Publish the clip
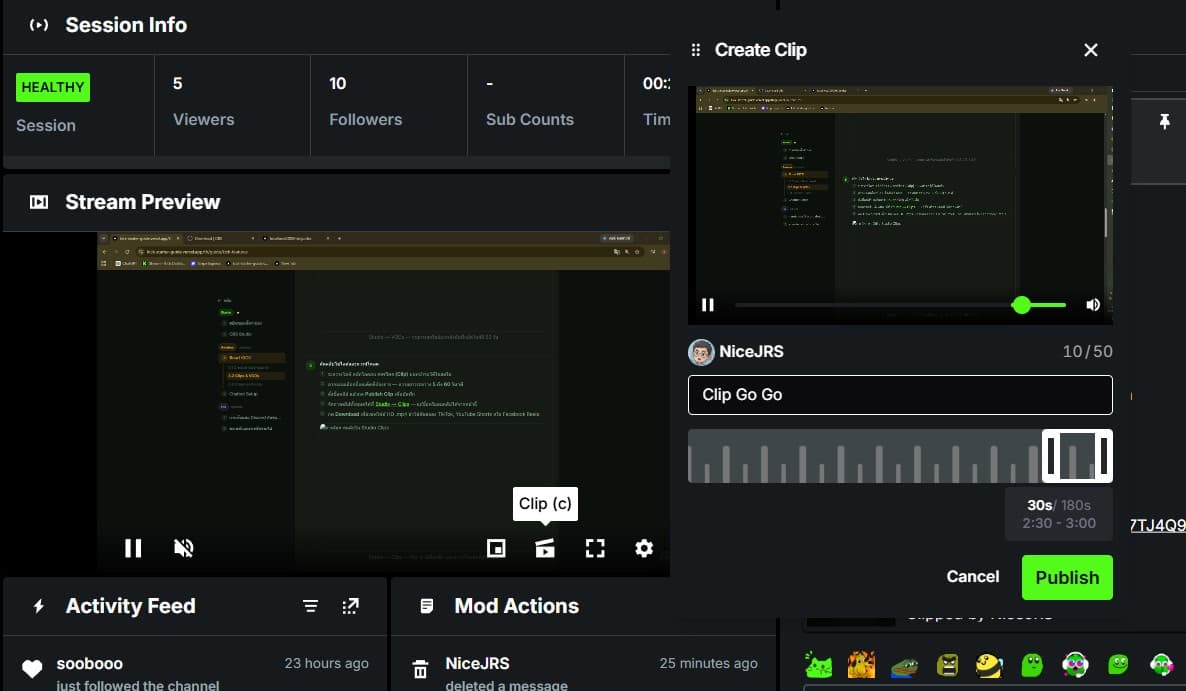The height and width of the screenshot is (691, 1186). tap(1067, 578)
